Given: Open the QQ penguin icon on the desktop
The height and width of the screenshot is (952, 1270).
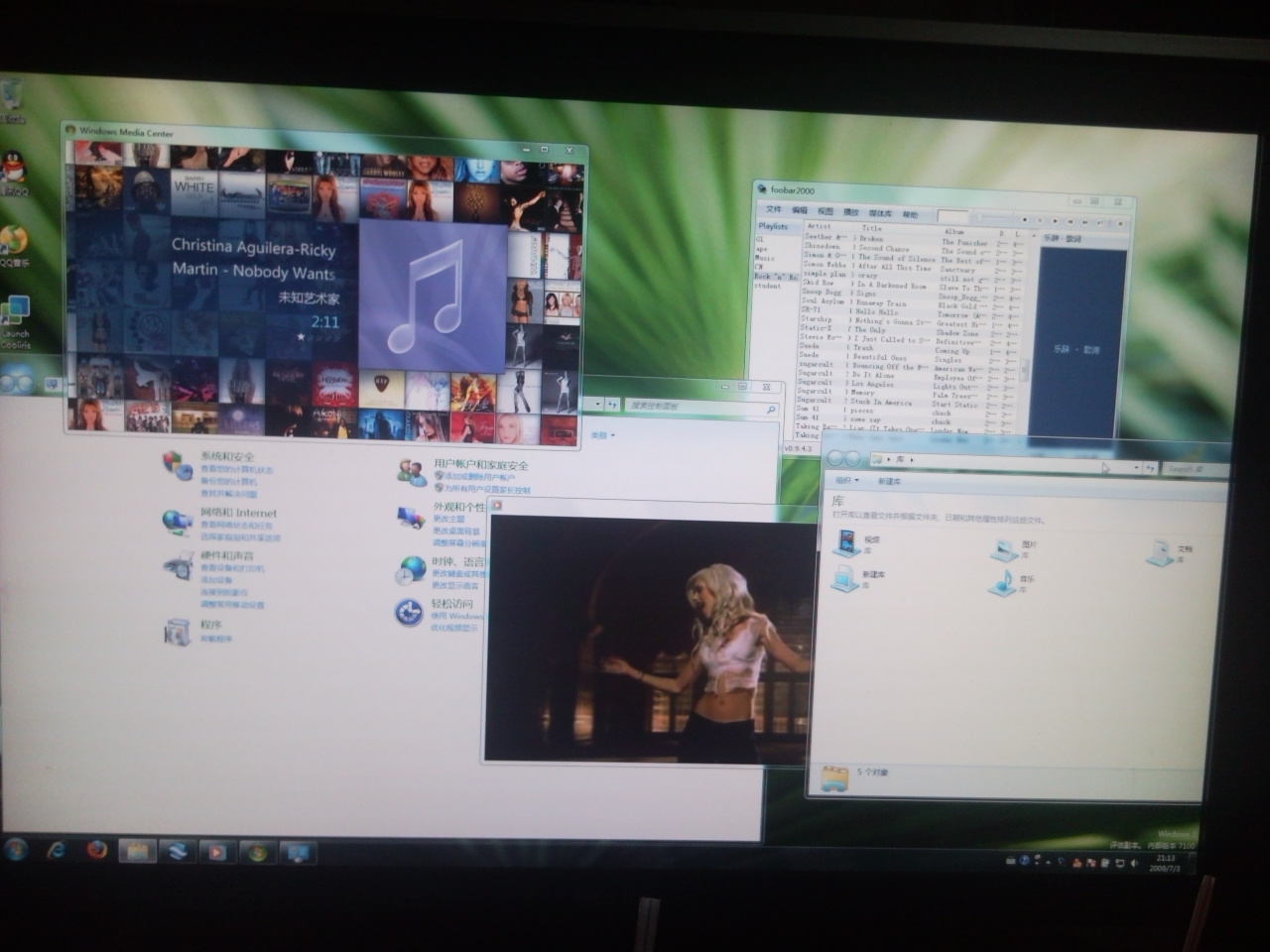Looking at the screenshot, I should point(13,171).
